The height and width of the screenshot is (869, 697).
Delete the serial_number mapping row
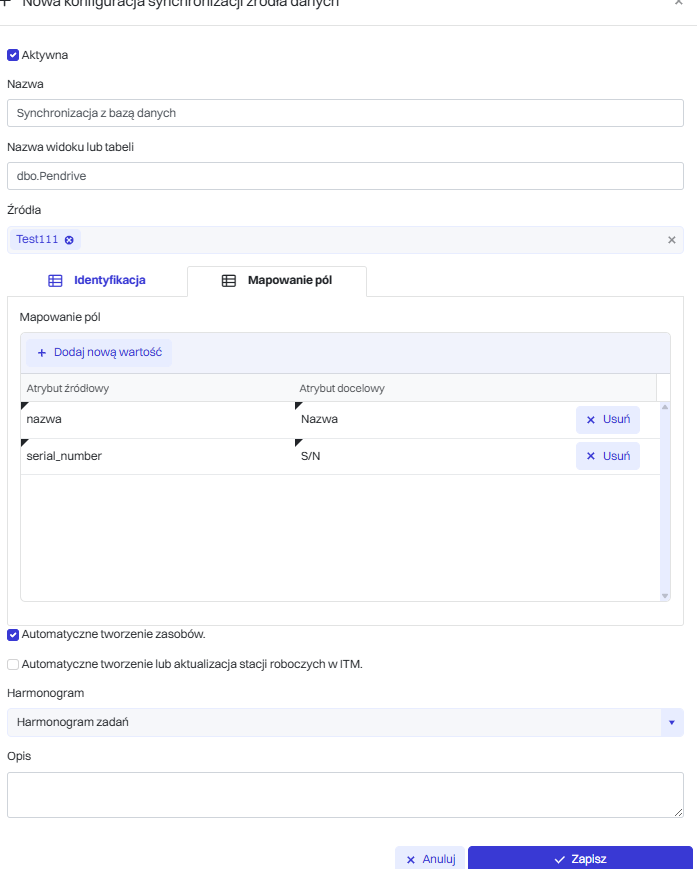click(607, 456)
